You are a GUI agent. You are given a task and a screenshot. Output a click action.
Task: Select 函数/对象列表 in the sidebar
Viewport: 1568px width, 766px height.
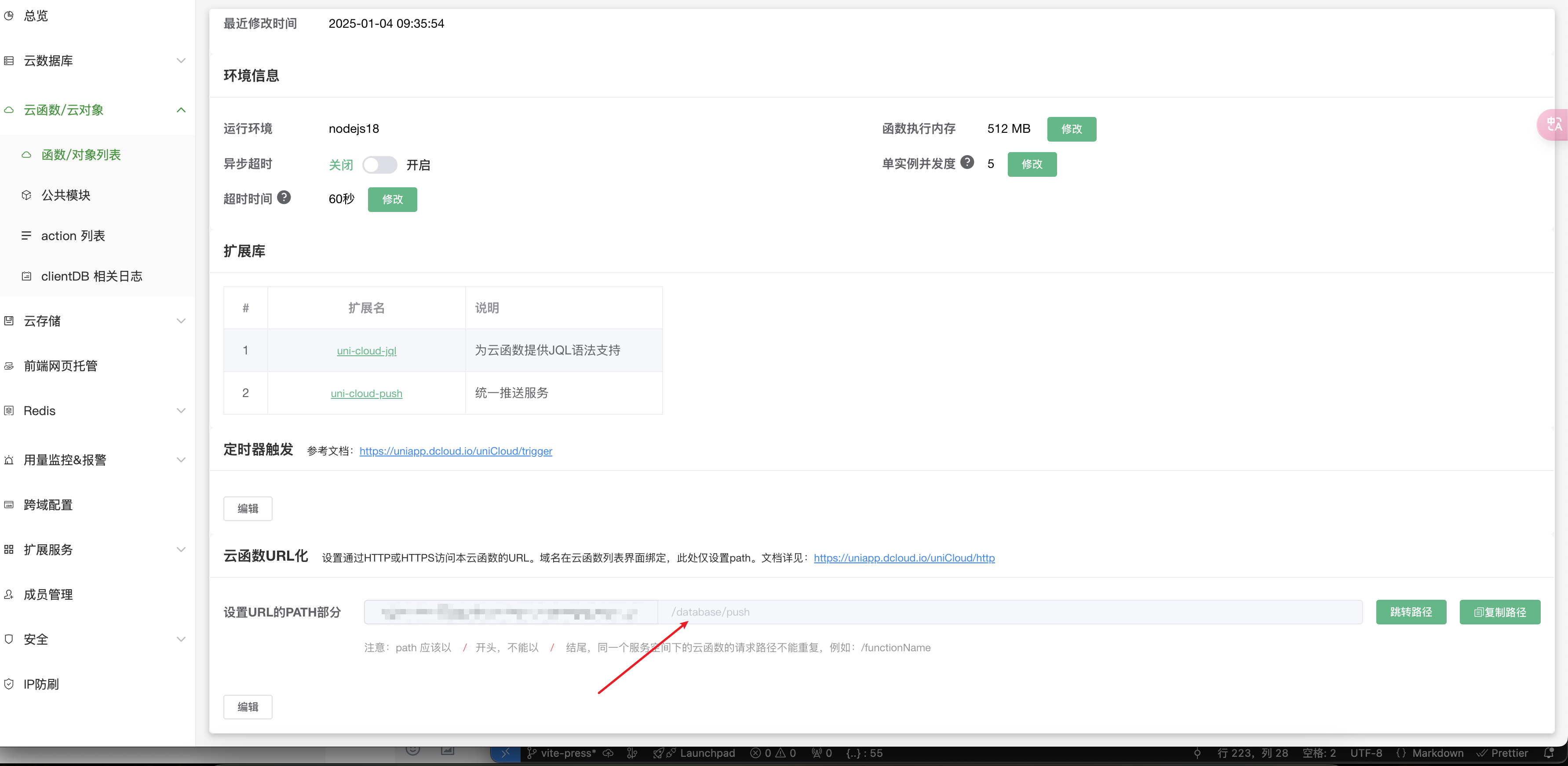97,155
